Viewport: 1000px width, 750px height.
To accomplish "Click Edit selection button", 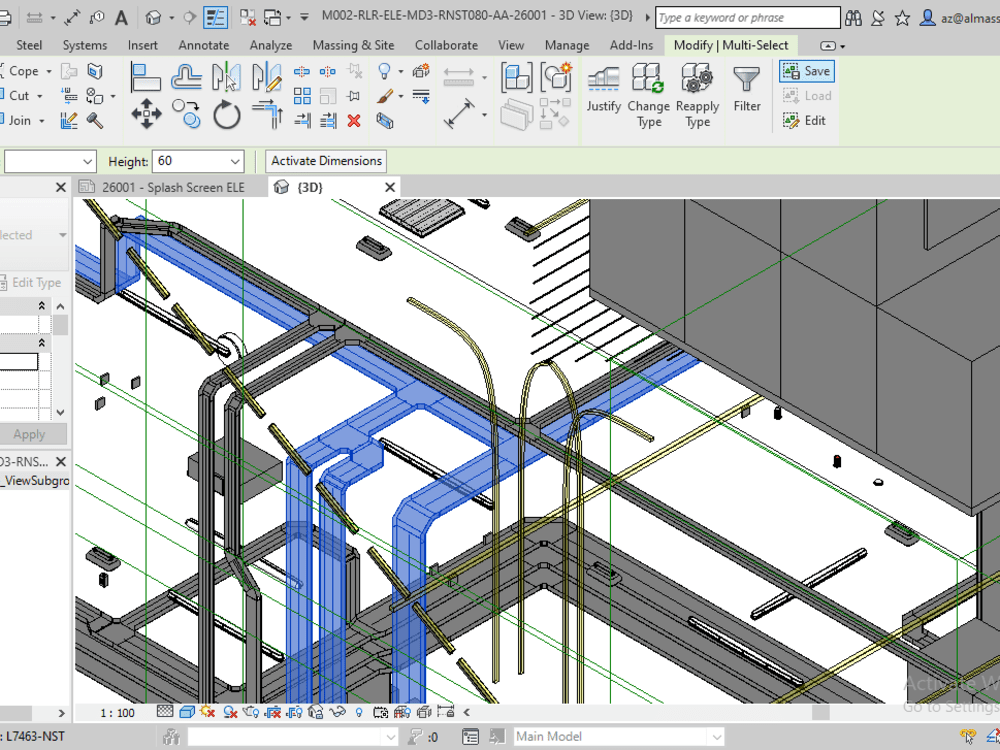I will tap(804, 121).
